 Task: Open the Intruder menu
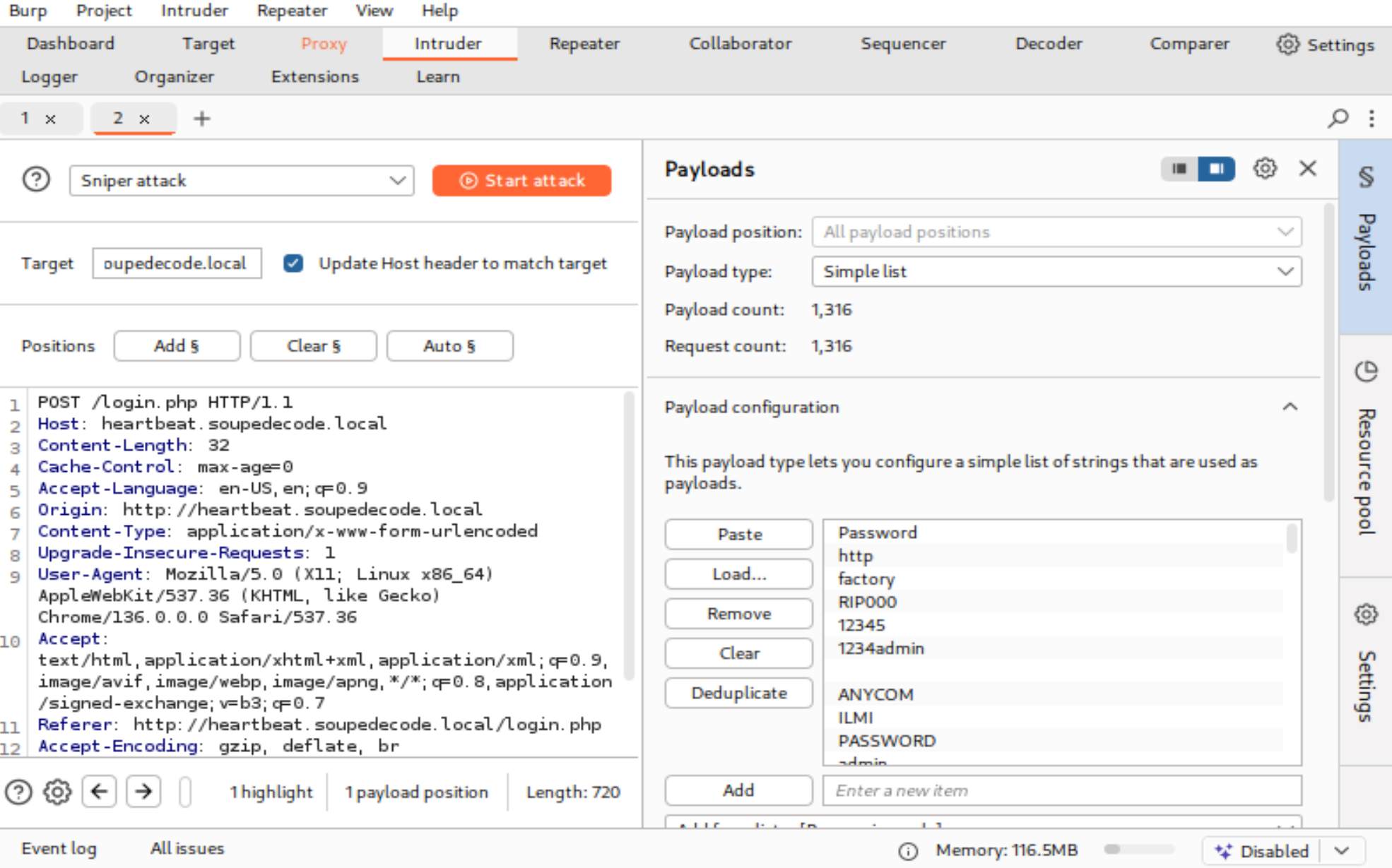(x=194, y=11)
